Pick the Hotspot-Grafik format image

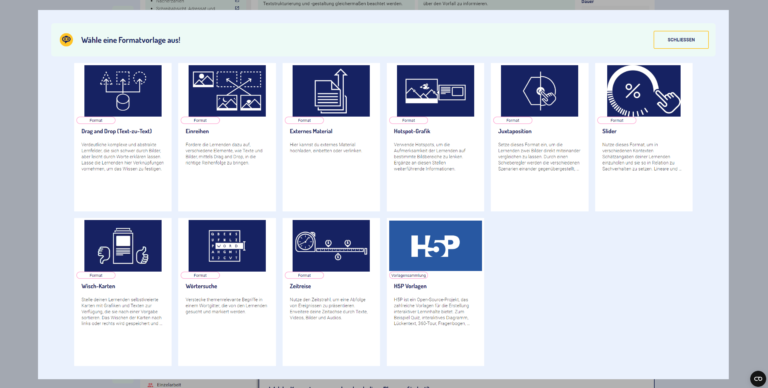click(435, 91)
